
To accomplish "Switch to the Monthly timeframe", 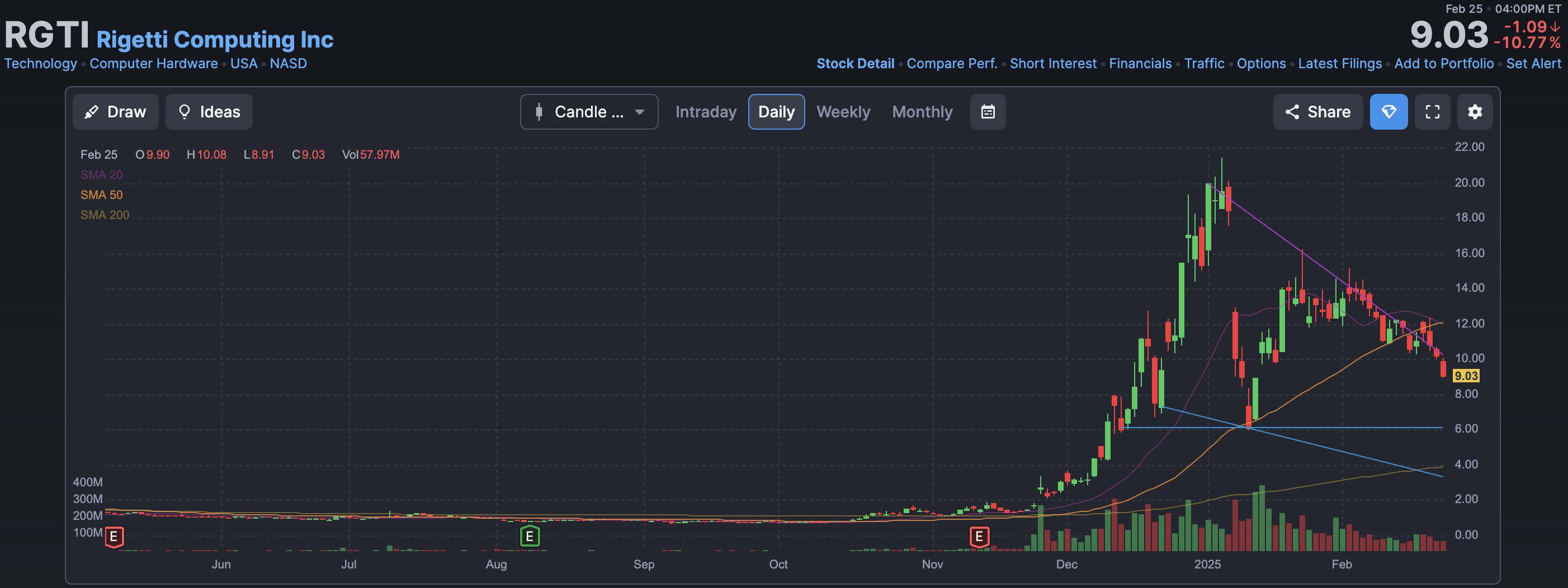I will click(922, 112).
